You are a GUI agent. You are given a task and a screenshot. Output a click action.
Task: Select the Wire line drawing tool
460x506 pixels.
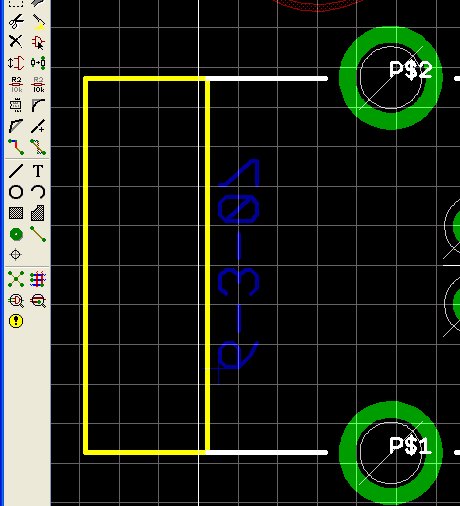[16, 171]
